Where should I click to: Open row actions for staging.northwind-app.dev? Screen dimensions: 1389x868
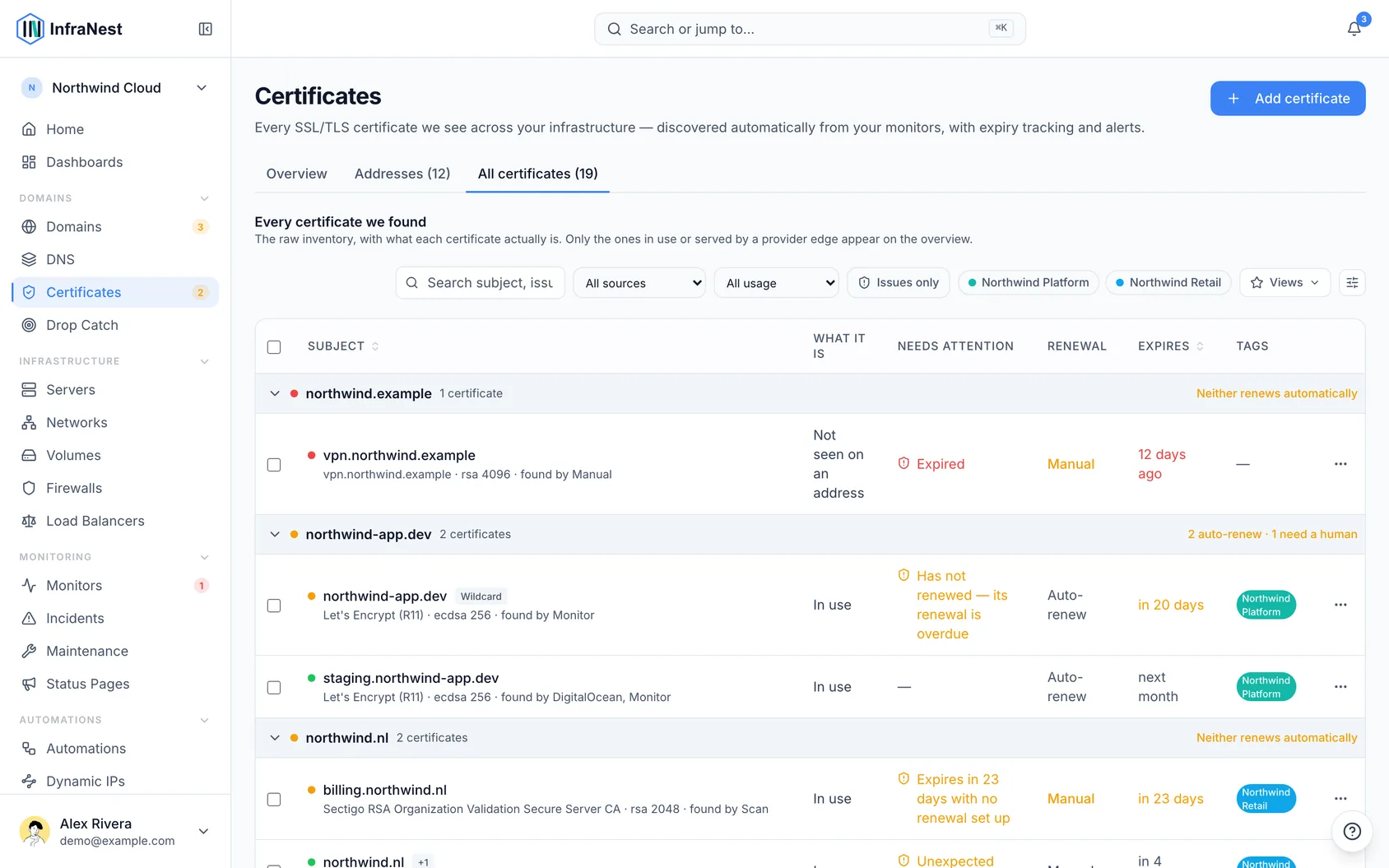coord(1340,687)
